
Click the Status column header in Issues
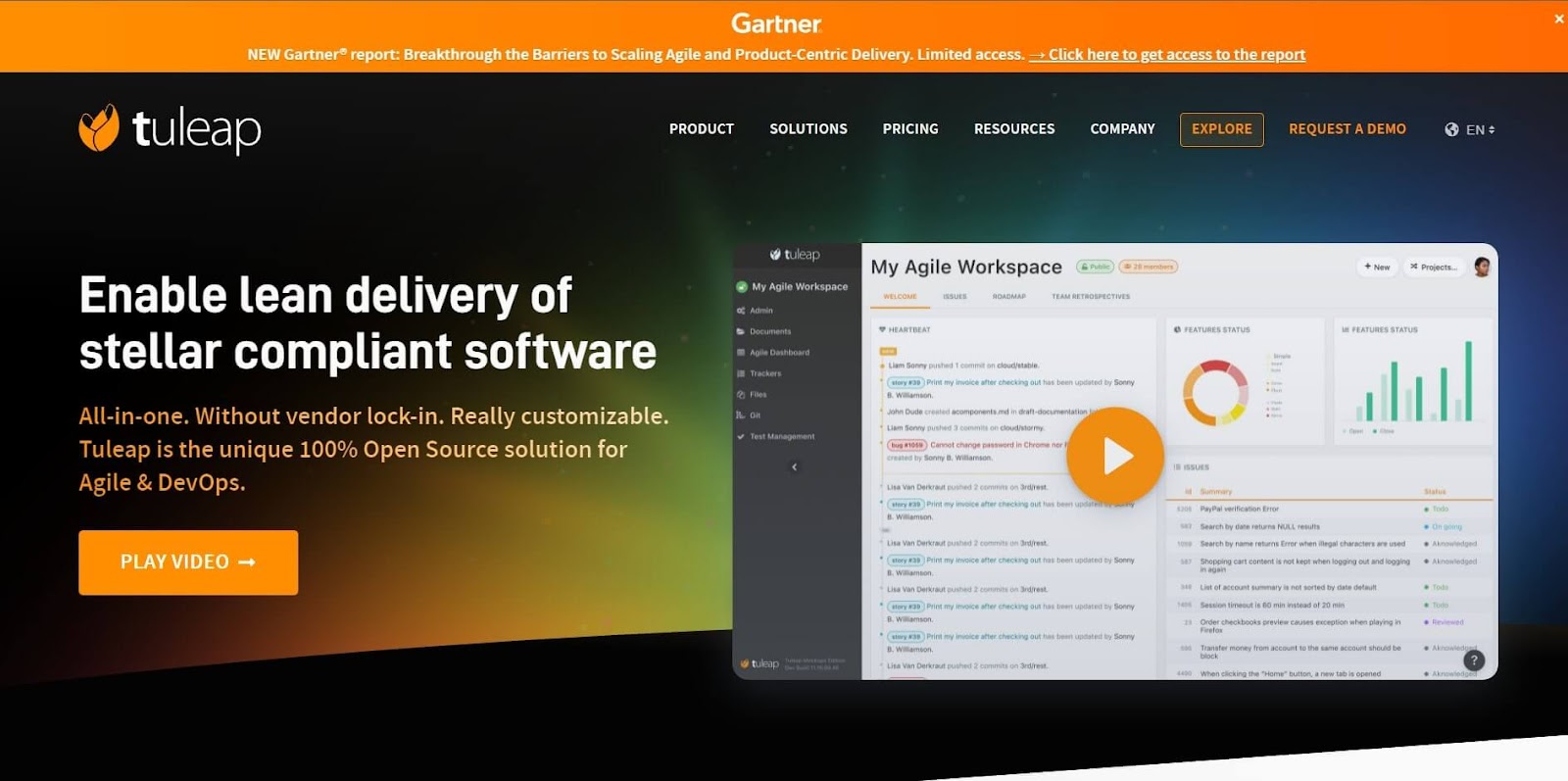point(1435,492)
